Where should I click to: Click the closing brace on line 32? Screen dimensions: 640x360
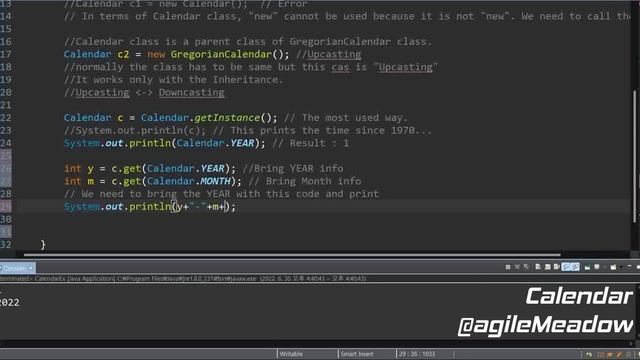(43, 244)
